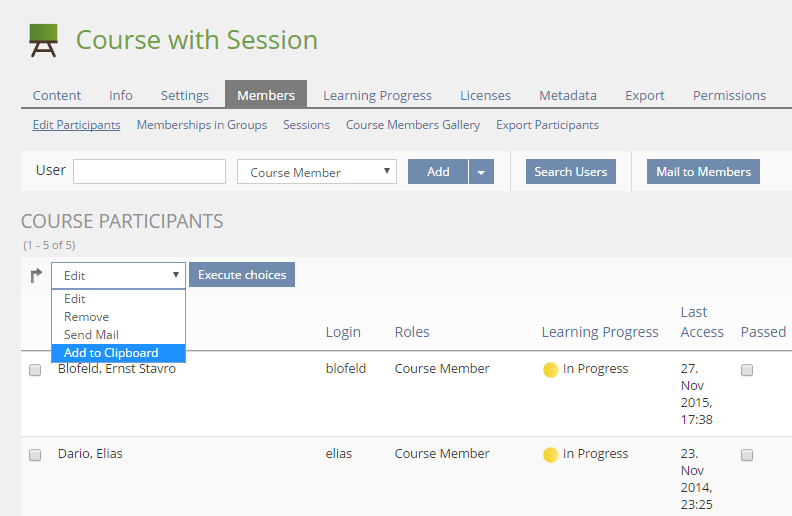Open the Course Member role dropdown
Viewport: 792px width, 516px height.
tap(316, 172)
